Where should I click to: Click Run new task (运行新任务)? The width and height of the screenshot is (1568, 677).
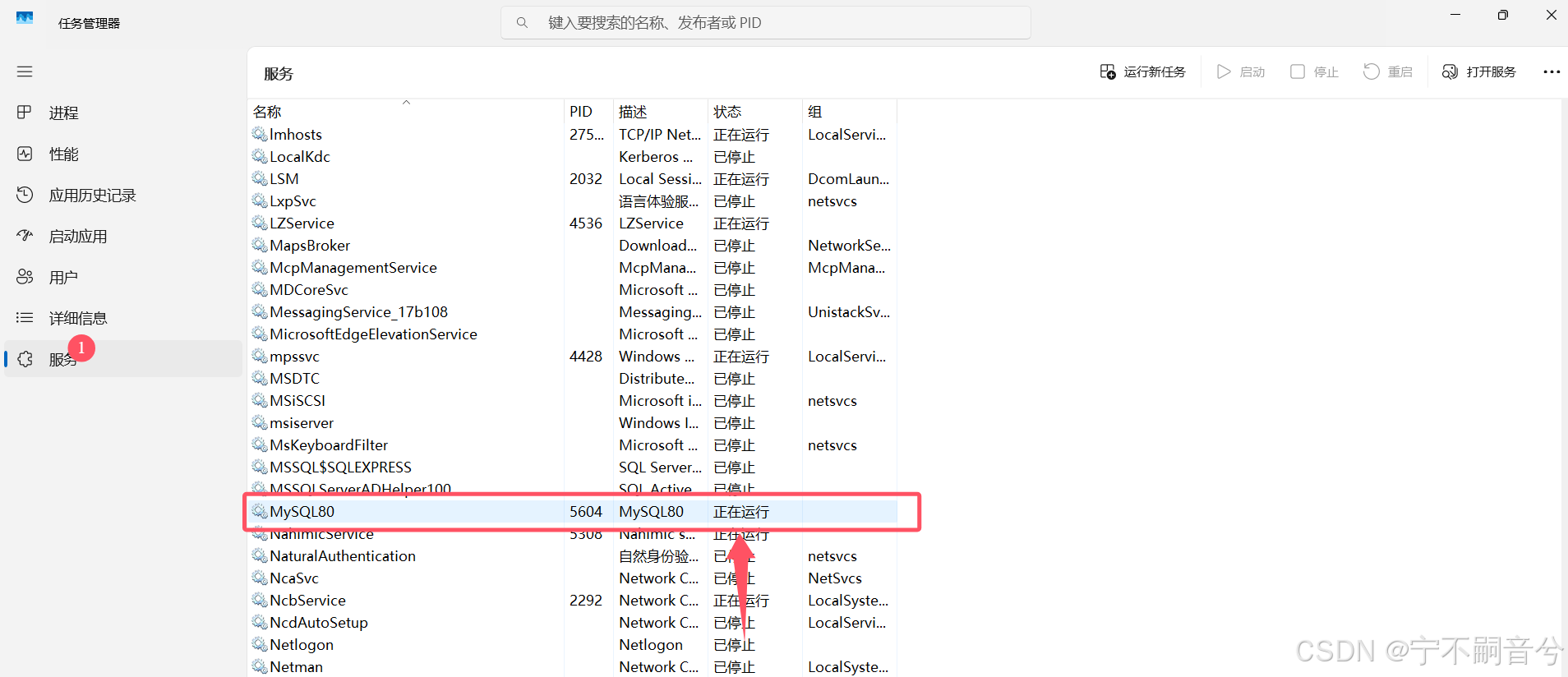click(x=1143, y=72)
